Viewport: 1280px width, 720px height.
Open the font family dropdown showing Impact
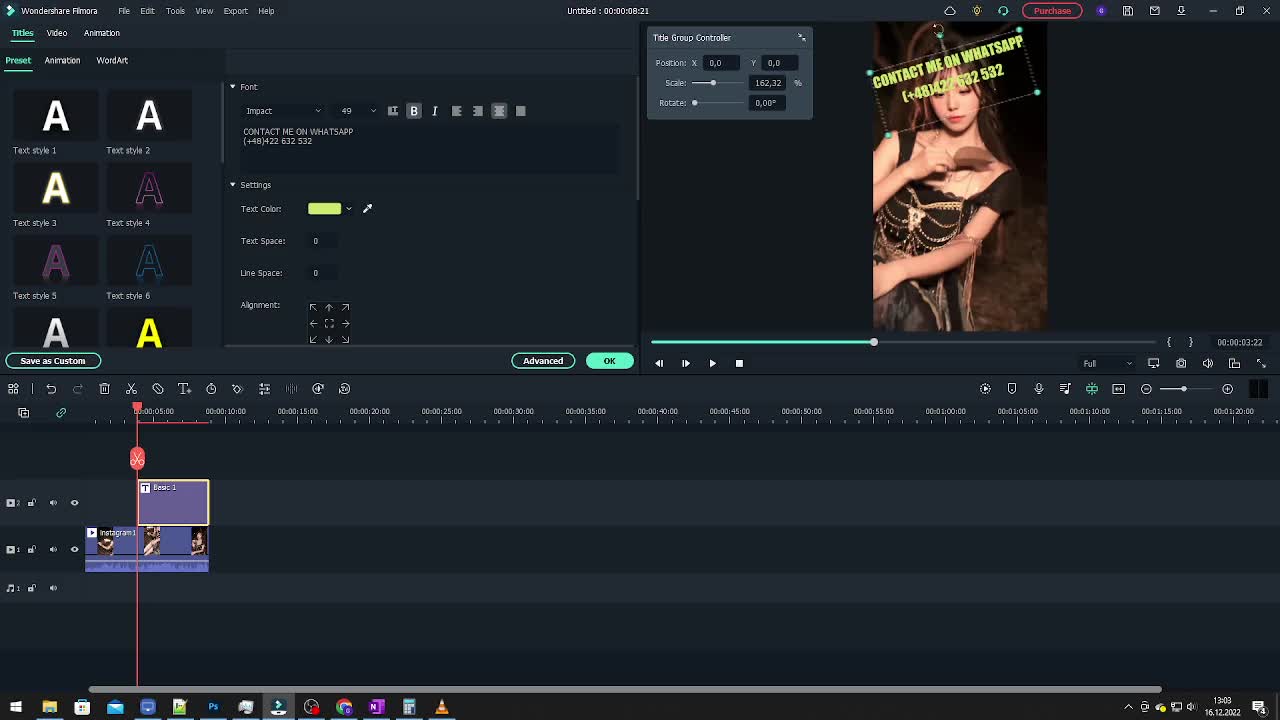tap(283, 110)
